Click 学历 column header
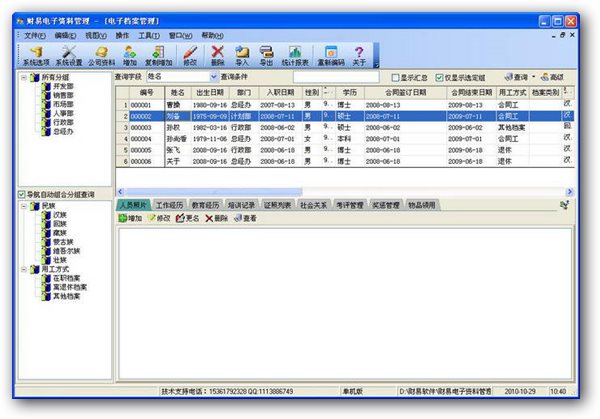600x419 pixels. point(350,92)
